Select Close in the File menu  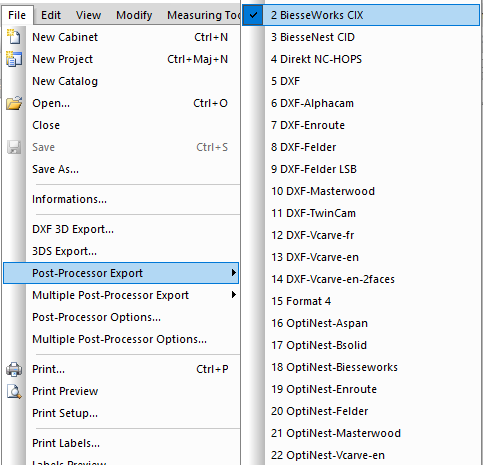tap(121, 125)
